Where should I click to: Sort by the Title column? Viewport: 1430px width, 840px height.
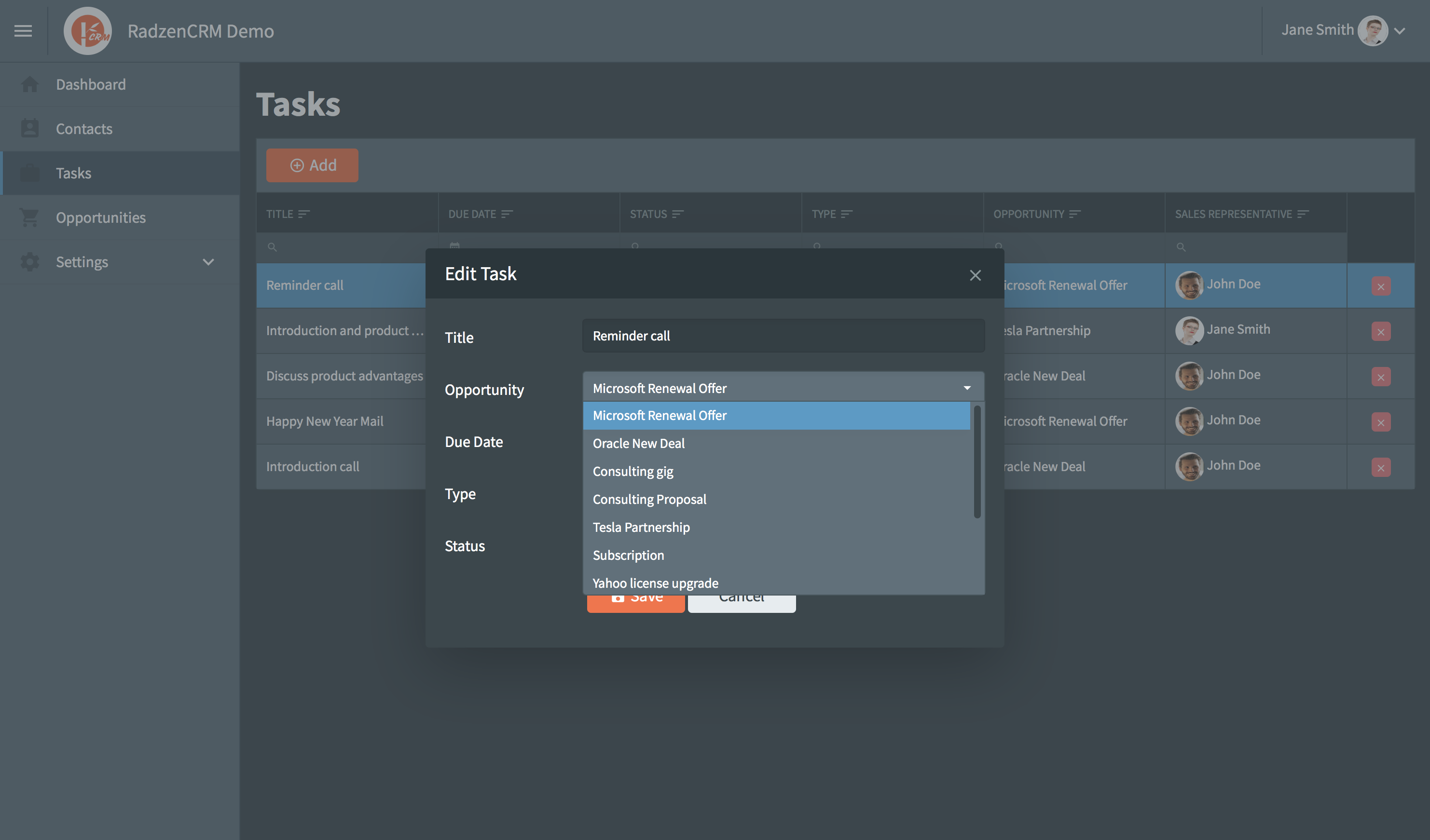[304, 214]
